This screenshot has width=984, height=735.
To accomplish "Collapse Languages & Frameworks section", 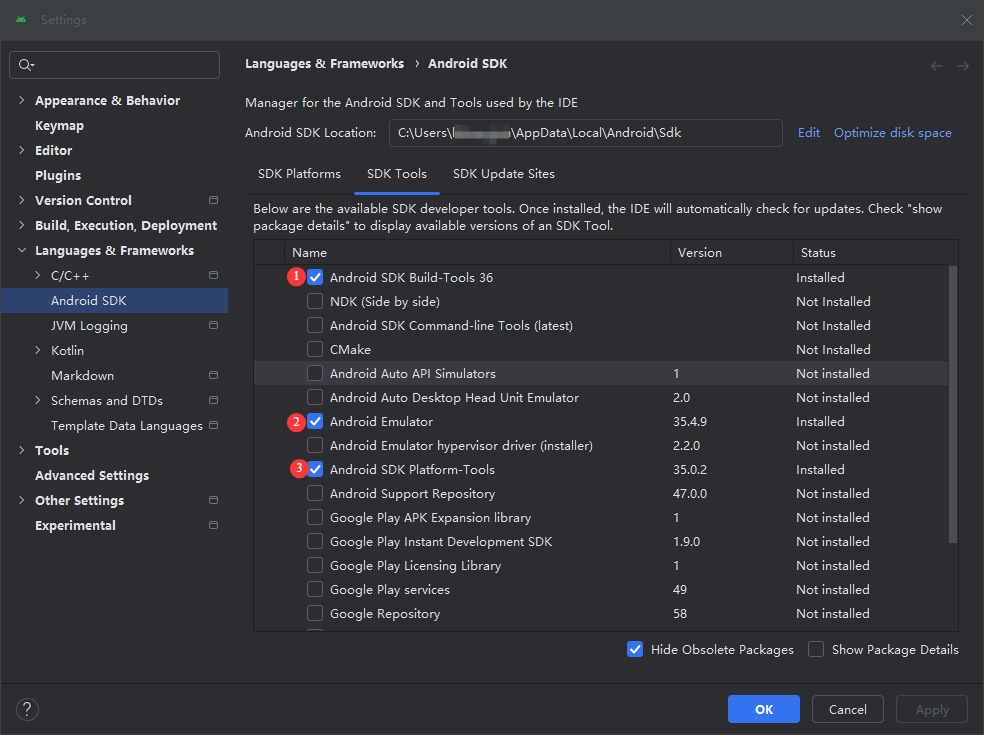I will [x=21, y=250].
